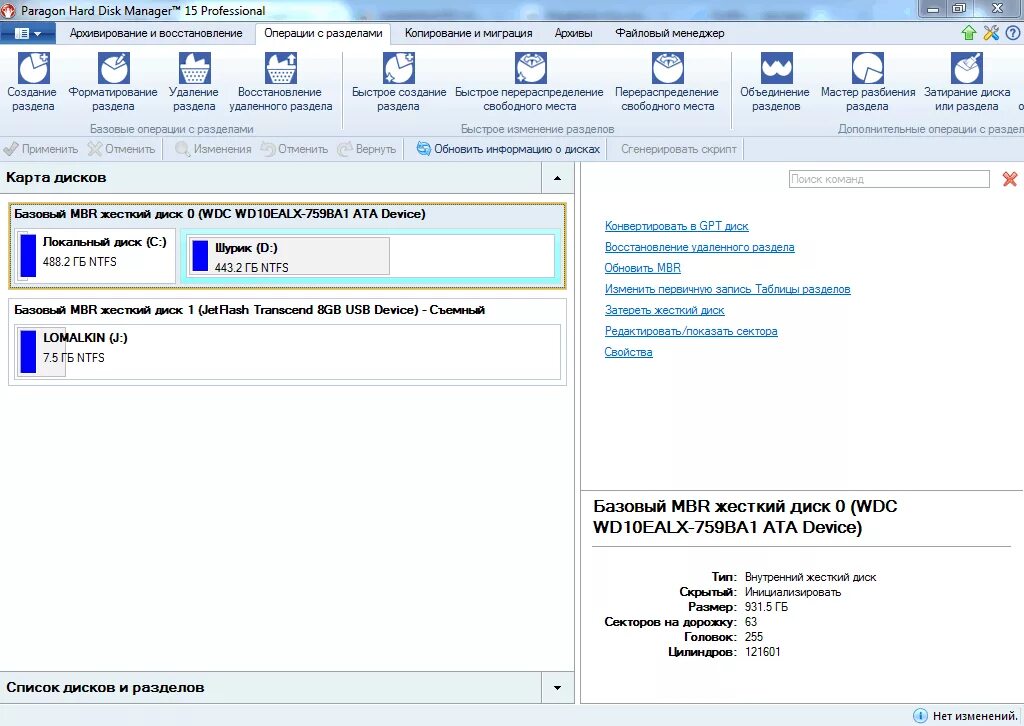Select disk 1 header JetFlash Transcend 8GB

pyautogui.click(x=249, y=309)
